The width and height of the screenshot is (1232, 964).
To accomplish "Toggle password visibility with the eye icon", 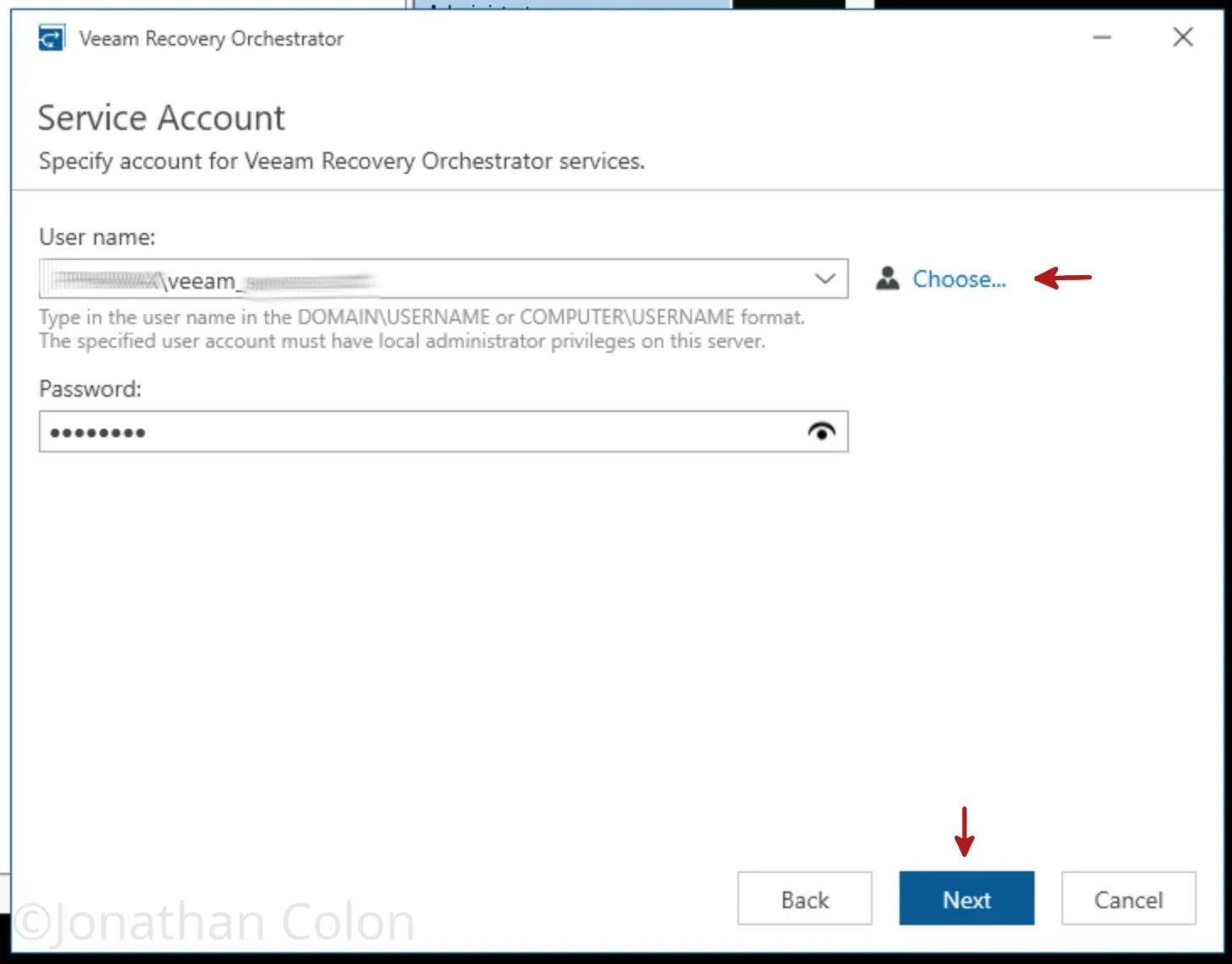I will coord(821,431).
